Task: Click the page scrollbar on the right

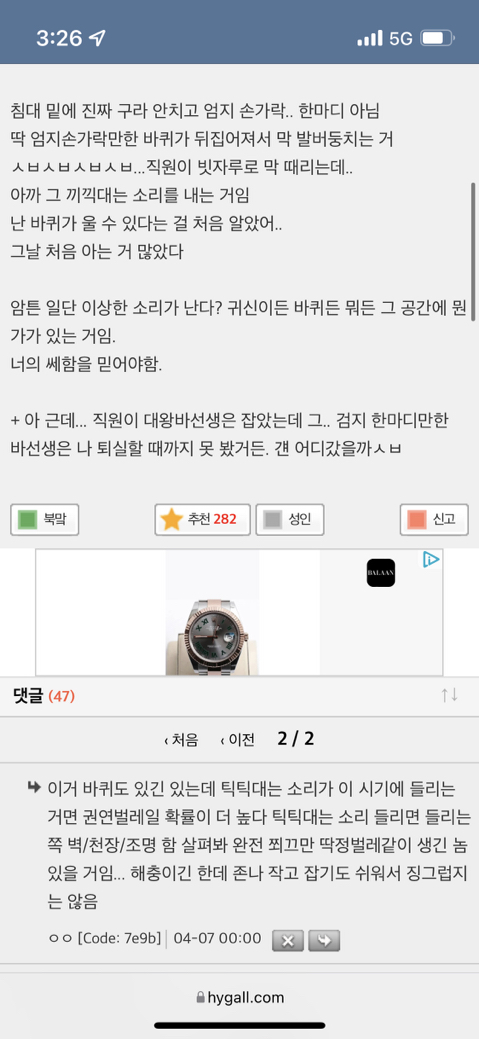Action: 473,243
